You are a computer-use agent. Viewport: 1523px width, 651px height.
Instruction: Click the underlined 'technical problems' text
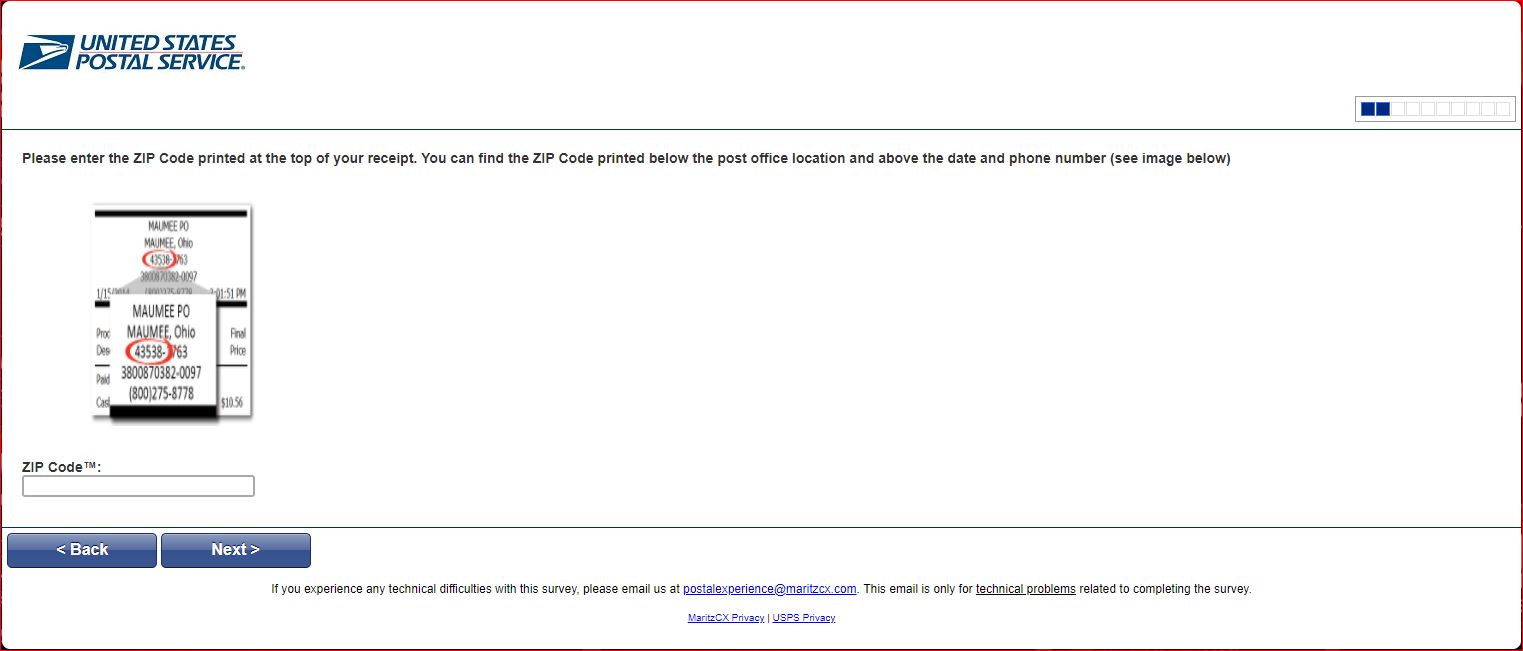click(x=1025, y=589)
